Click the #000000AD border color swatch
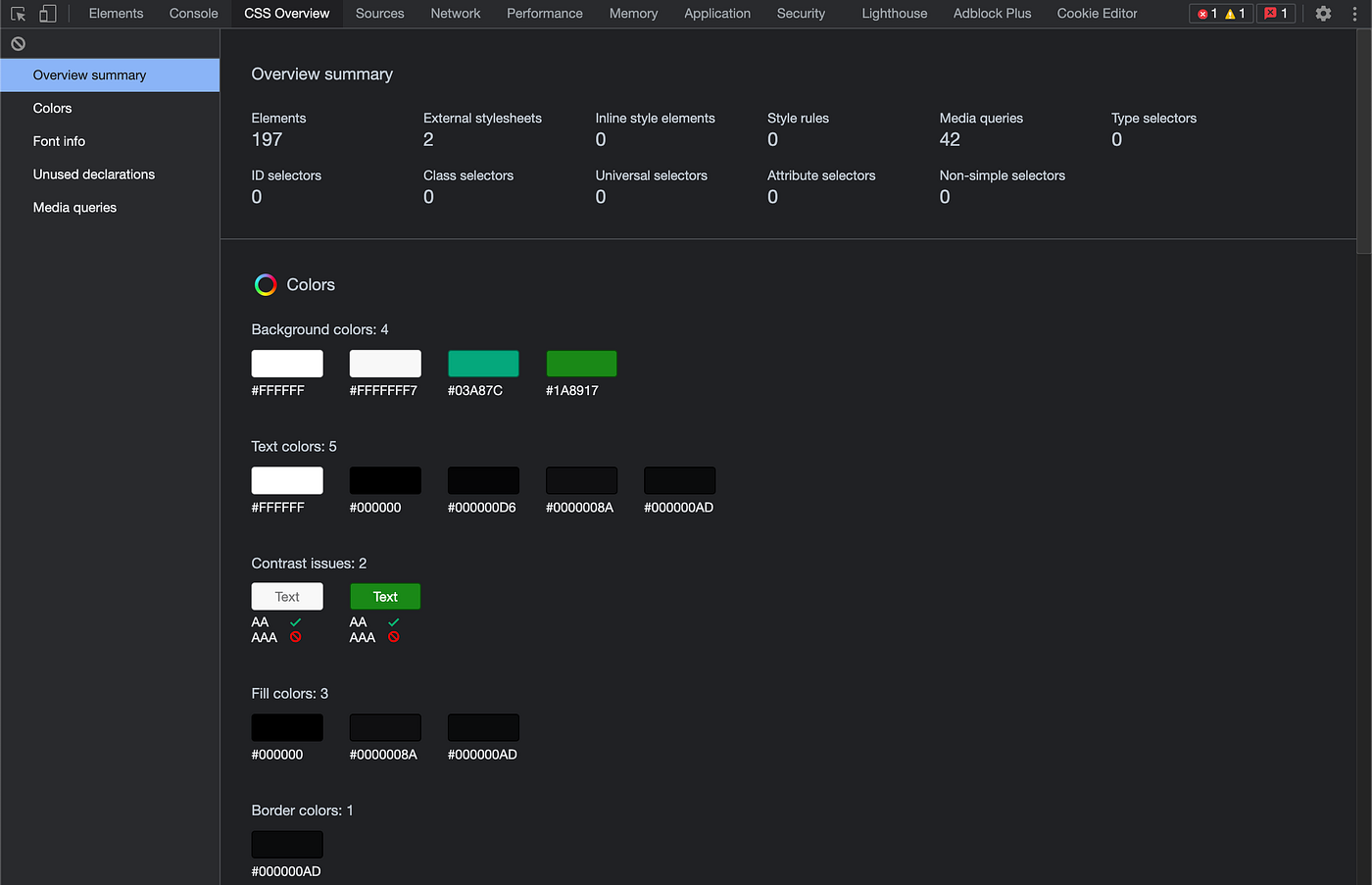This screenshot has width=1372, height=885. click(287, 844)
